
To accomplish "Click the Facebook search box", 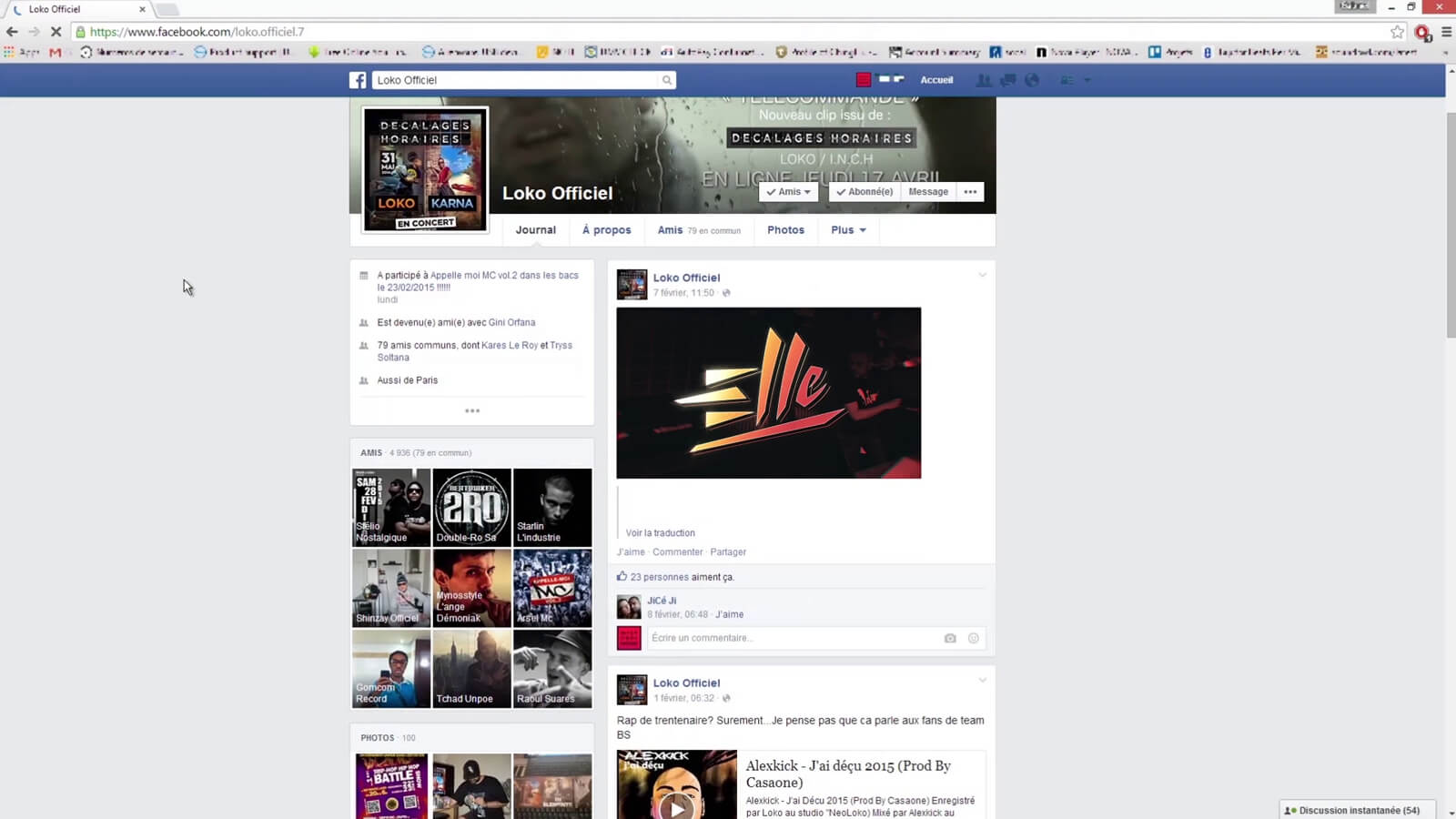I will [x=516, y=80].
